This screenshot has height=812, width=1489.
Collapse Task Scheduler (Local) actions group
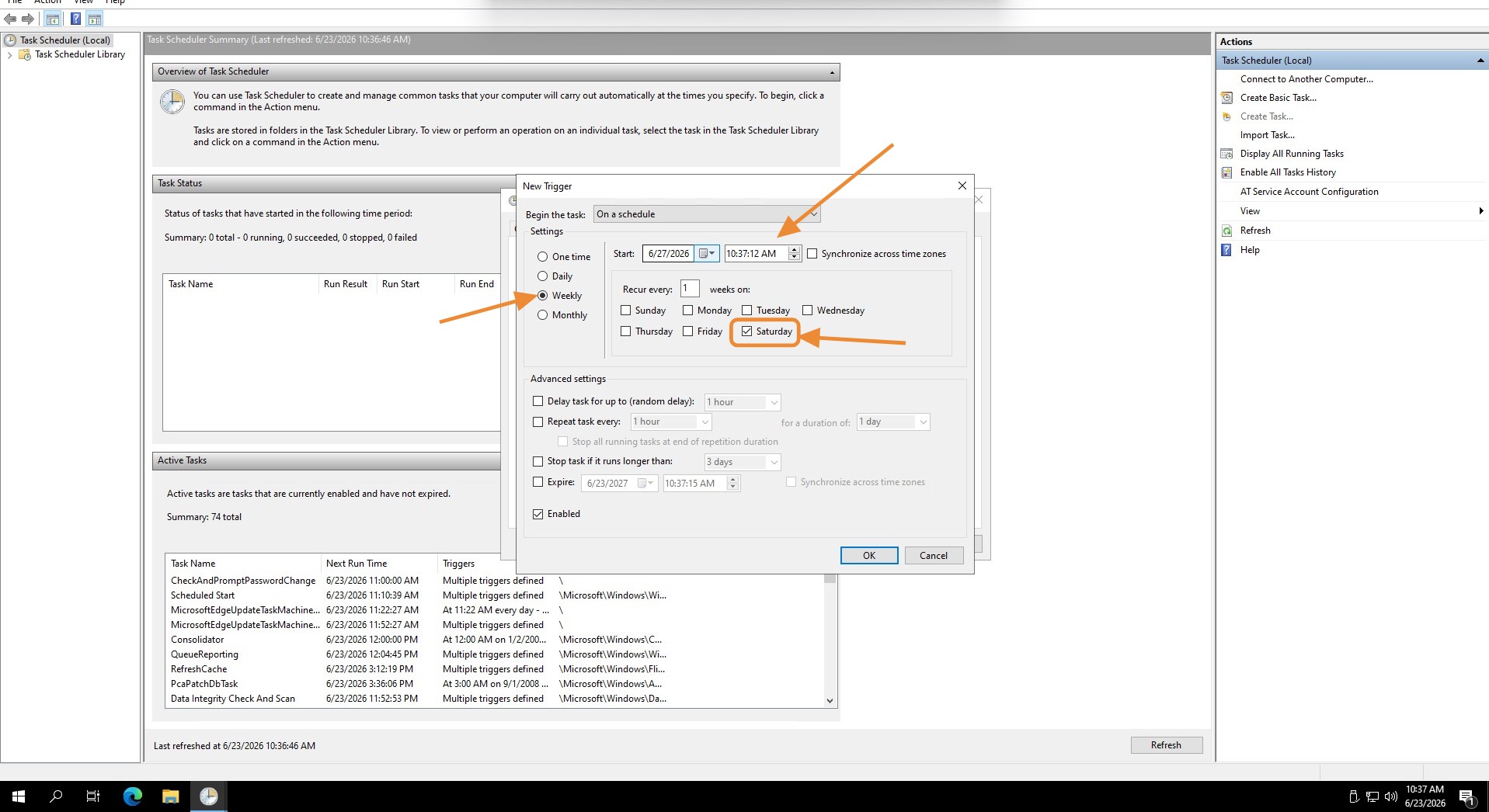coord(1480,61)
